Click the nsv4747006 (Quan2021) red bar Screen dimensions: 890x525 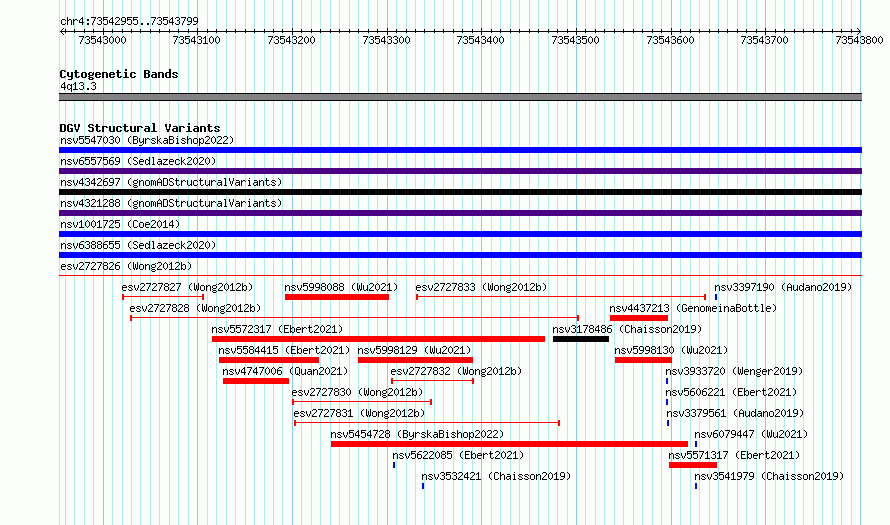(255, 381)
